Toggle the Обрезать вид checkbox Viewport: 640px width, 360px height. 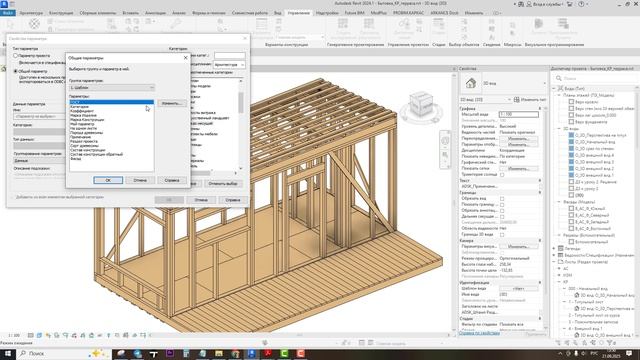[502, 199]
